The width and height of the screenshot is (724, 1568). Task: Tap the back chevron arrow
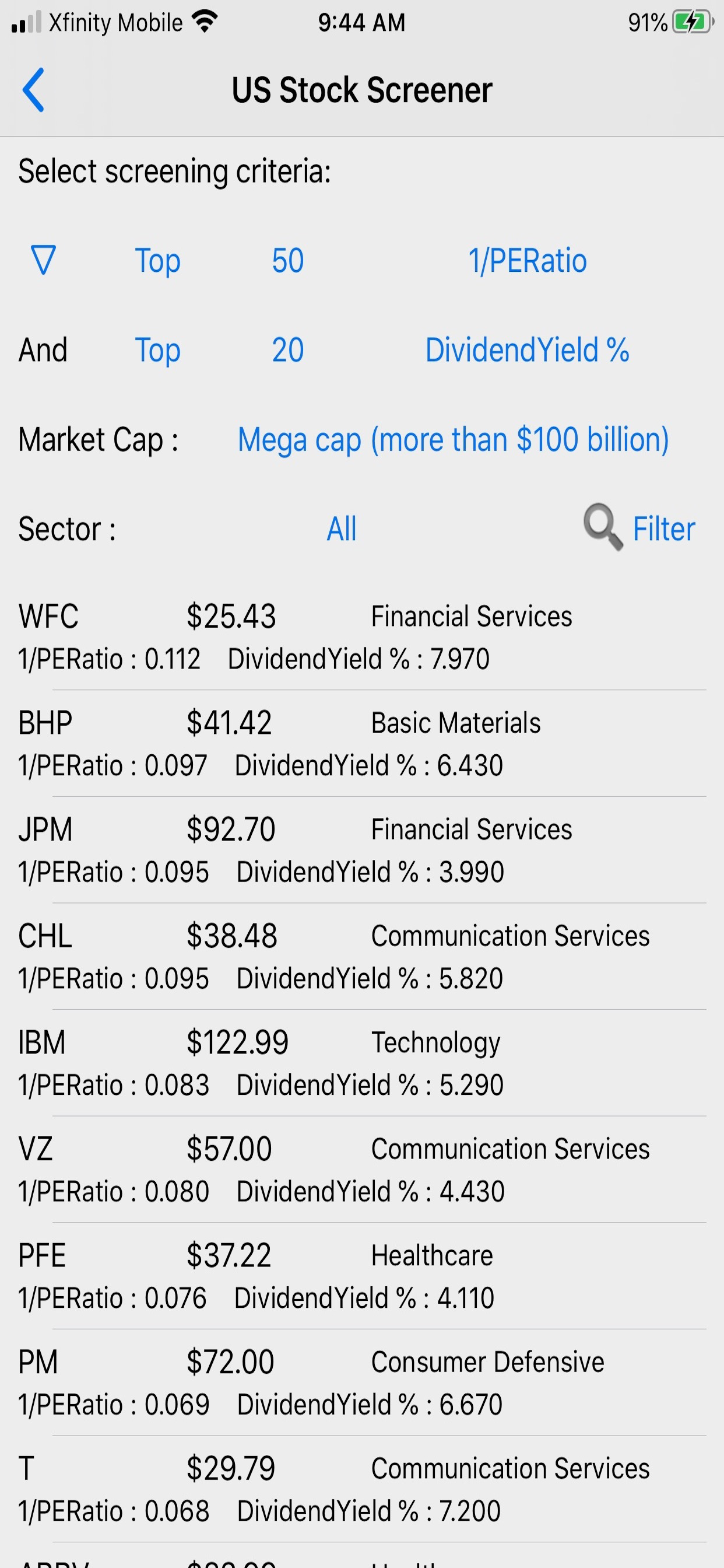coord(33,90)
